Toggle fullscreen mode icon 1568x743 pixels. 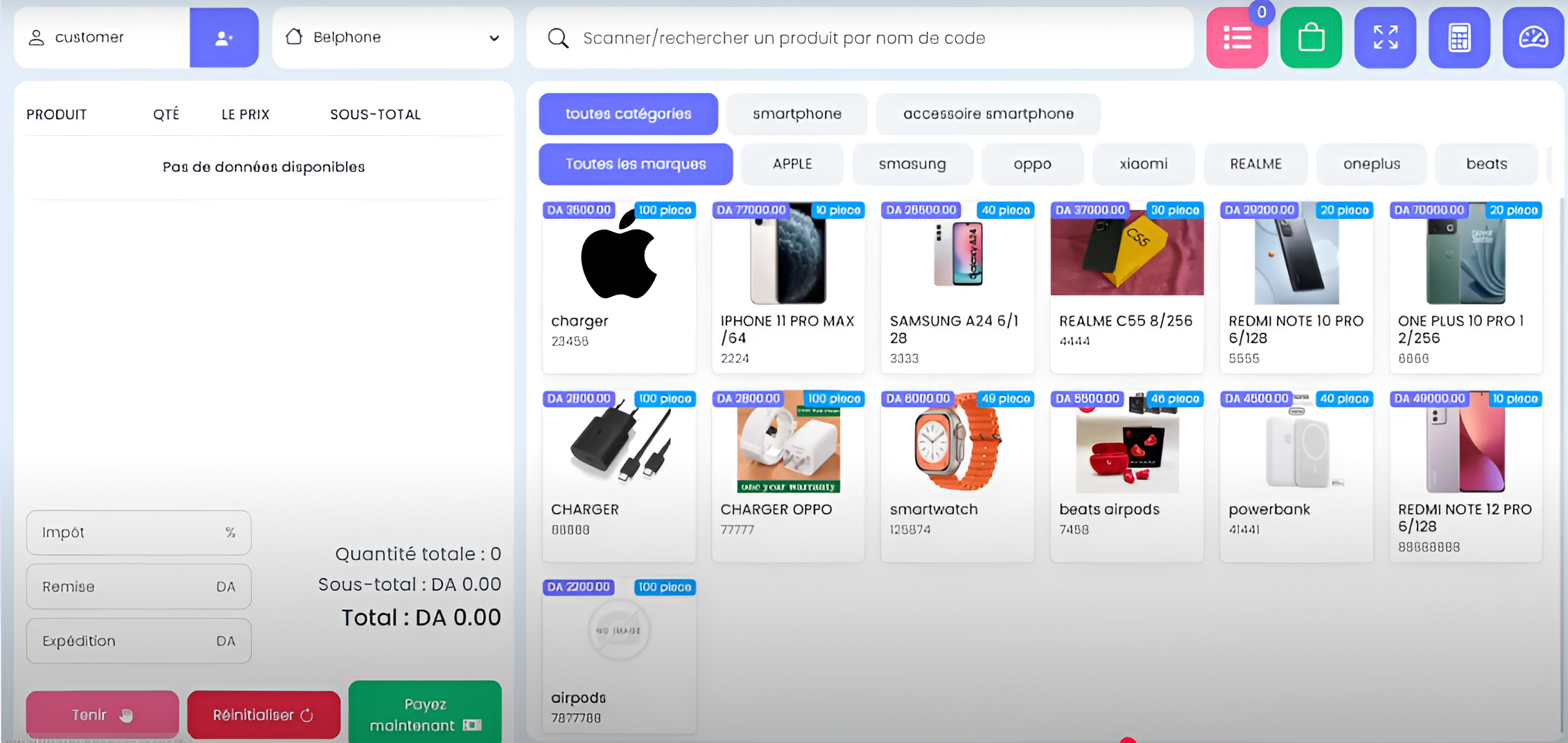(x=1385, y=38)
